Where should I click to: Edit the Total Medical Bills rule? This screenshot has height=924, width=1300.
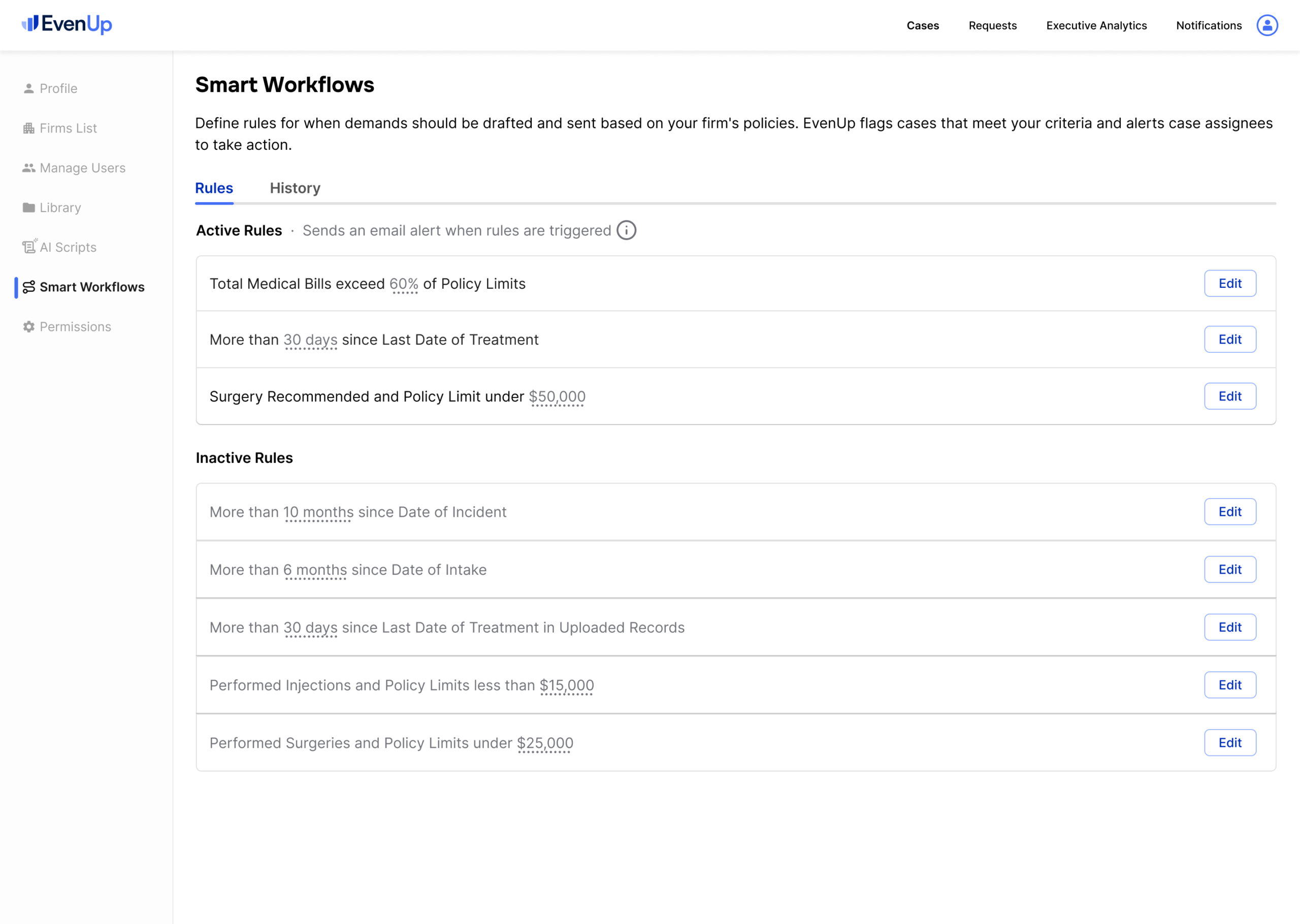1229,283
